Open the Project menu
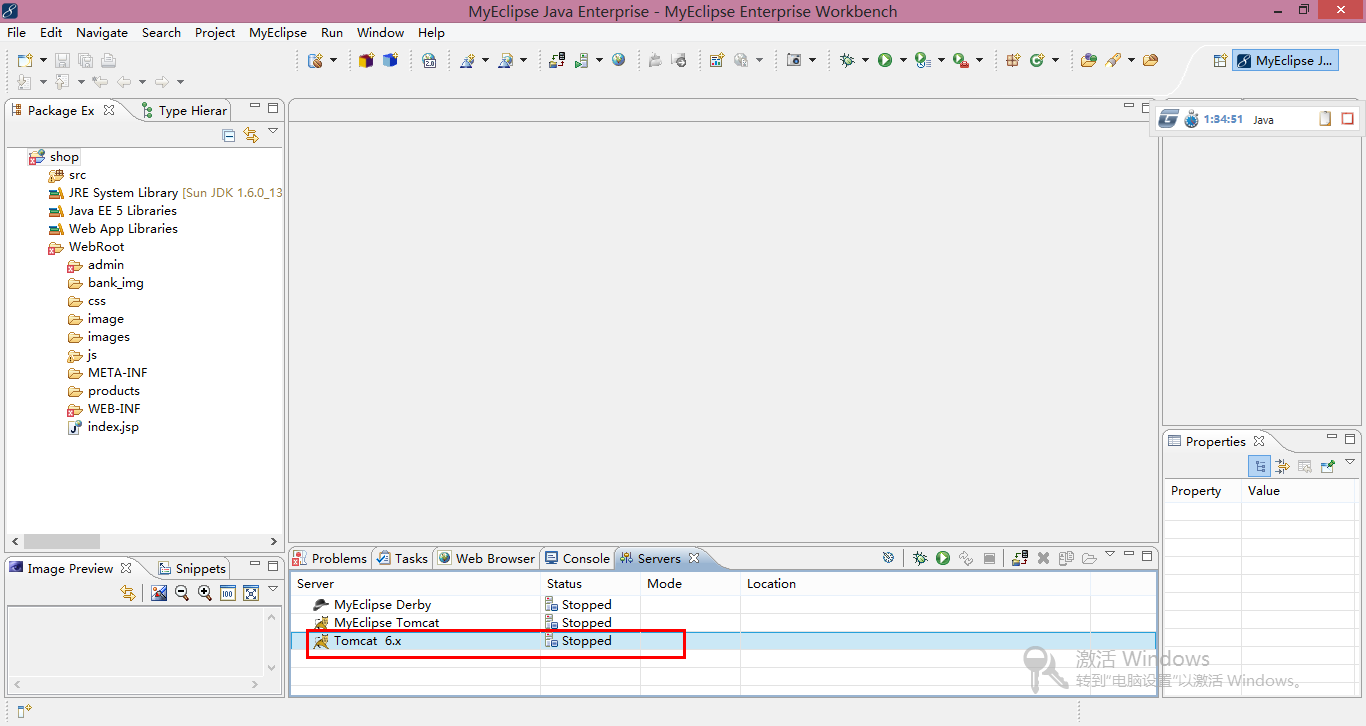The height and width of the screenshot is (726, 1366). 215,32
